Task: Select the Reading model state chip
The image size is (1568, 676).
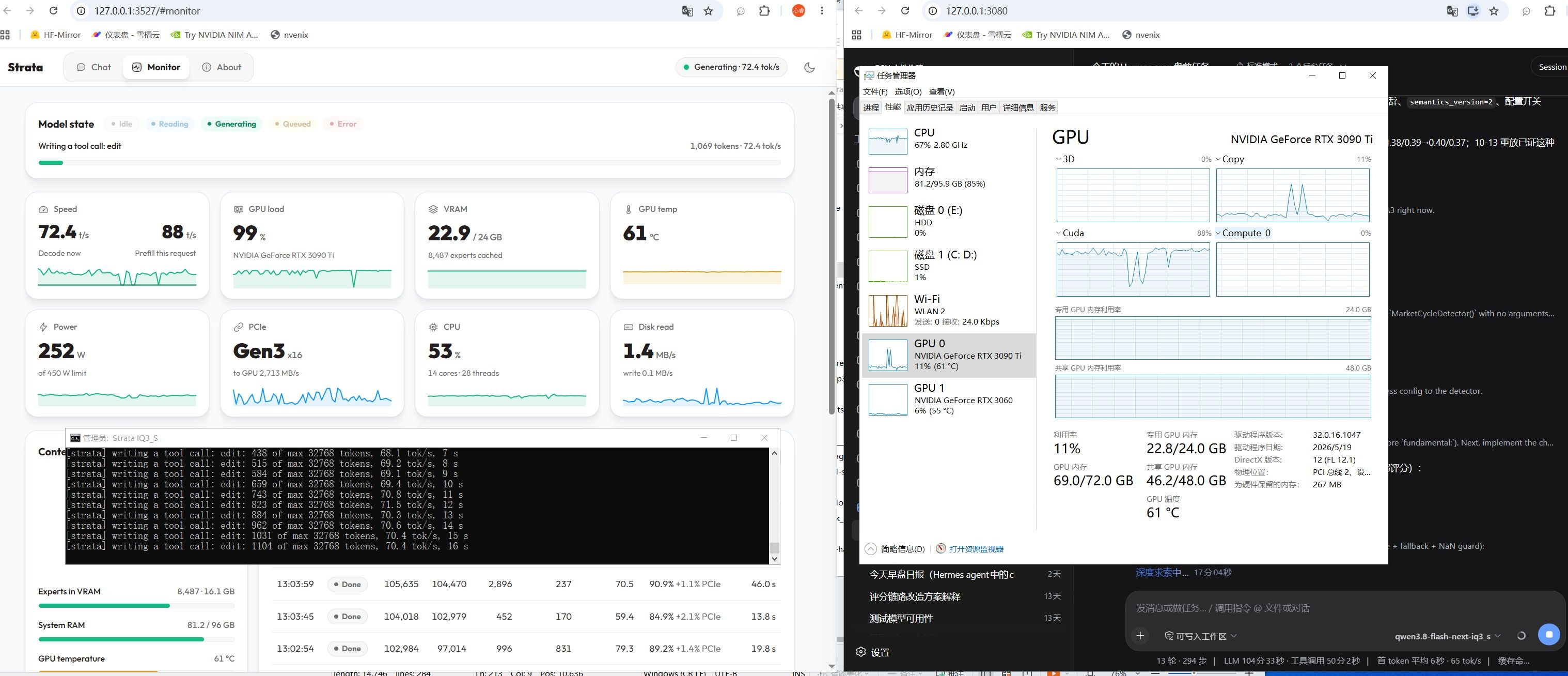Action: point(170,124)
